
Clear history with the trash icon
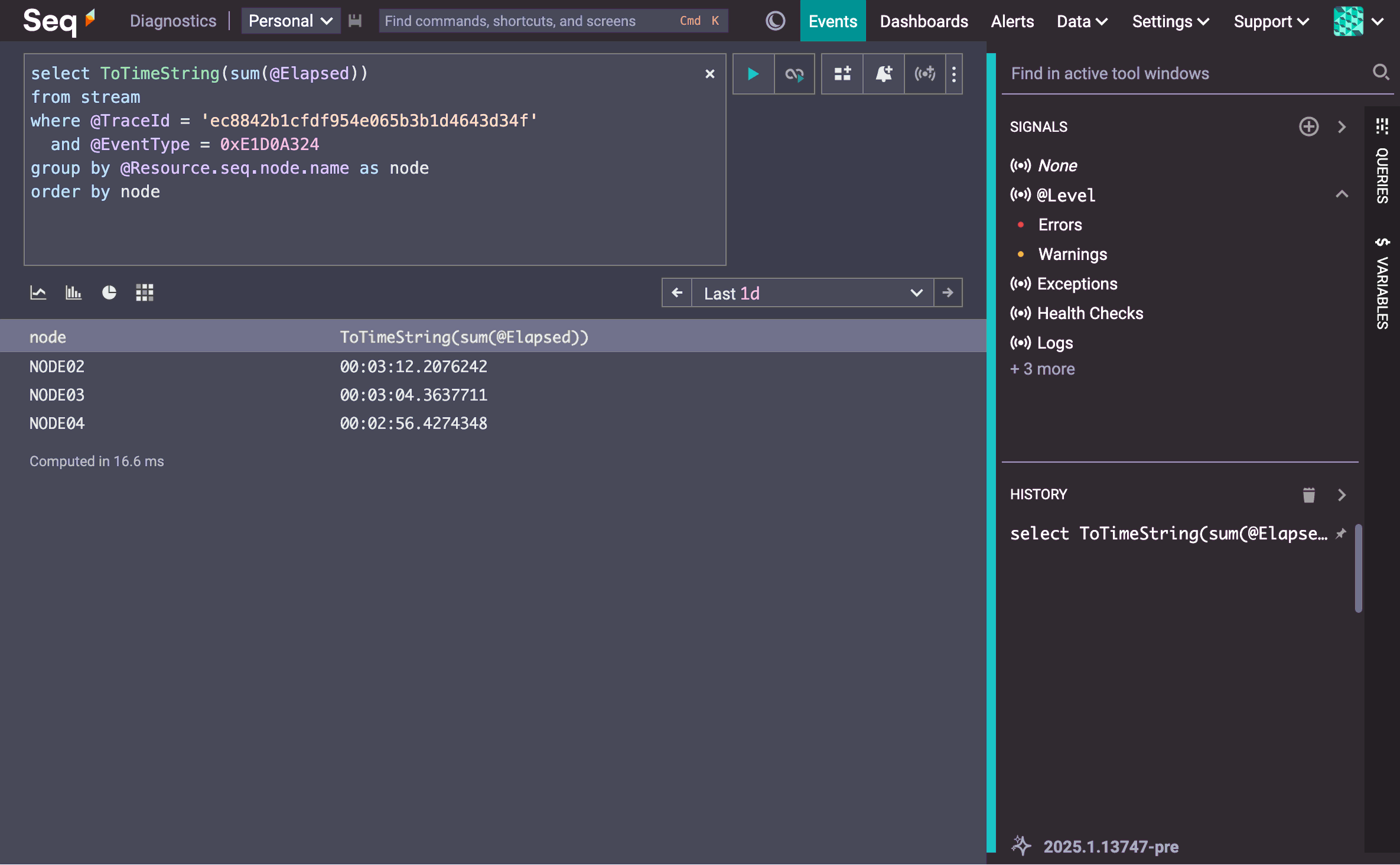1309,495
